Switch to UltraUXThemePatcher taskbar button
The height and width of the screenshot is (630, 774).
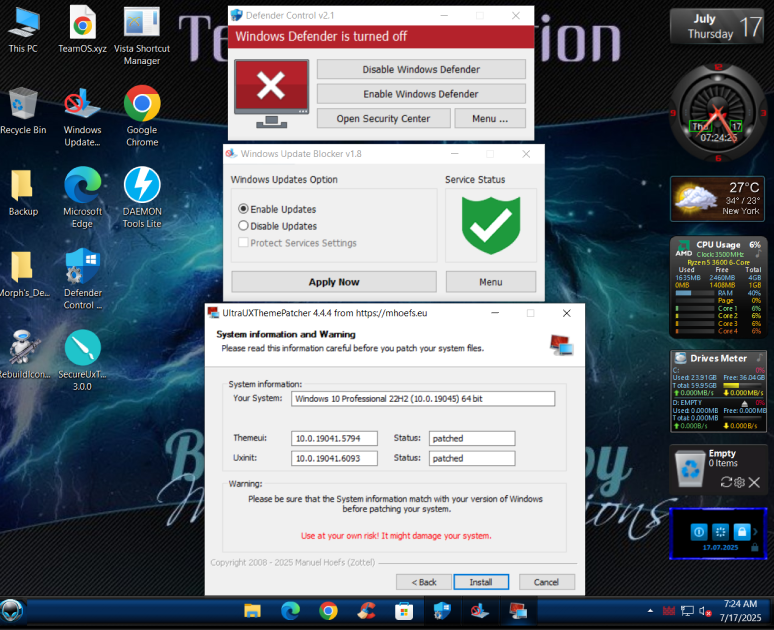pyautogui.click(x=518, y=611)
